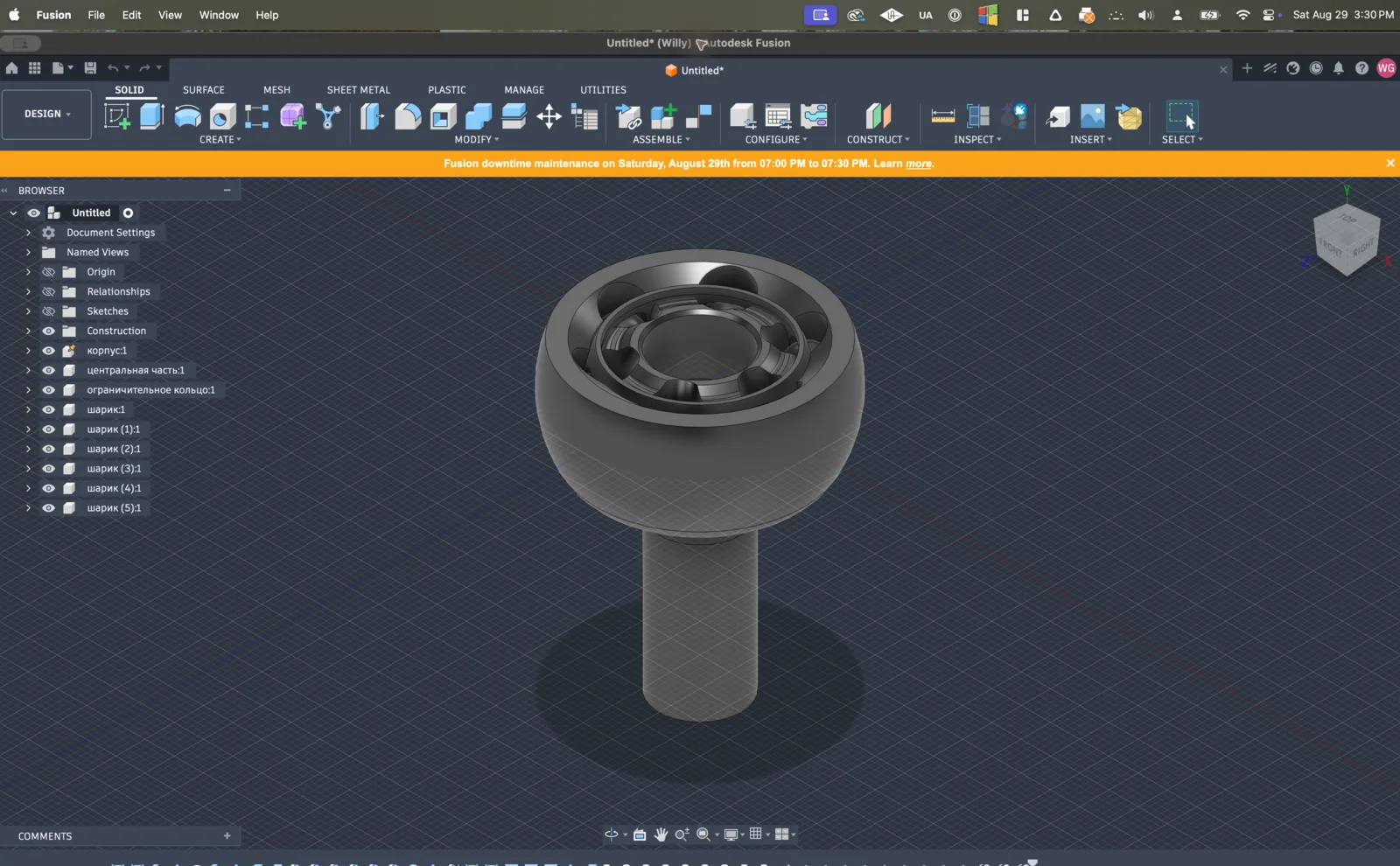Open the Press Pull tool
1400x866 pixels.
(372, 116)
